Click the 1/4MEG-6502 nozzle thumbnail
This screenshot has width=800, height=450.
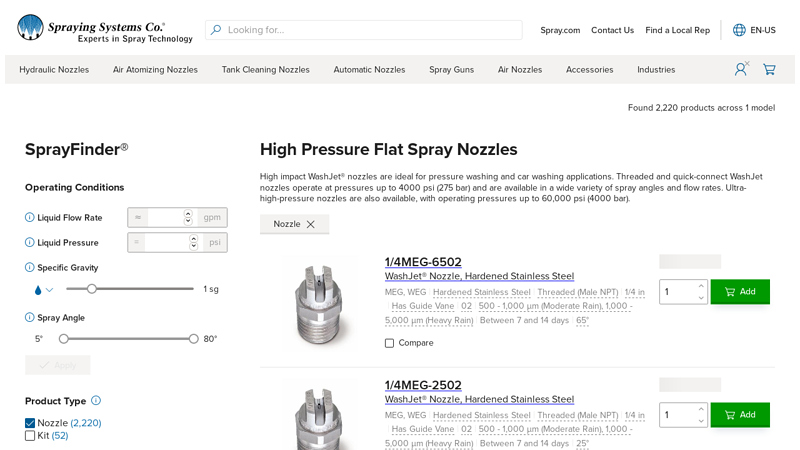coord(318,304)
